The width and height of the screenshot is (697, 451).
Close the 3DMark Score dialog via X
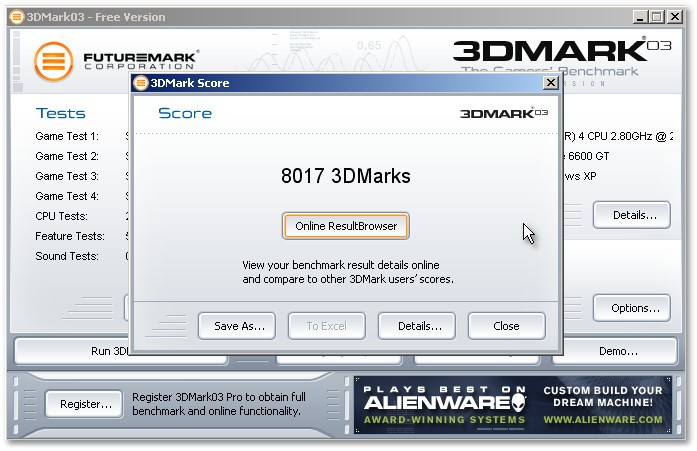(551, 83)
